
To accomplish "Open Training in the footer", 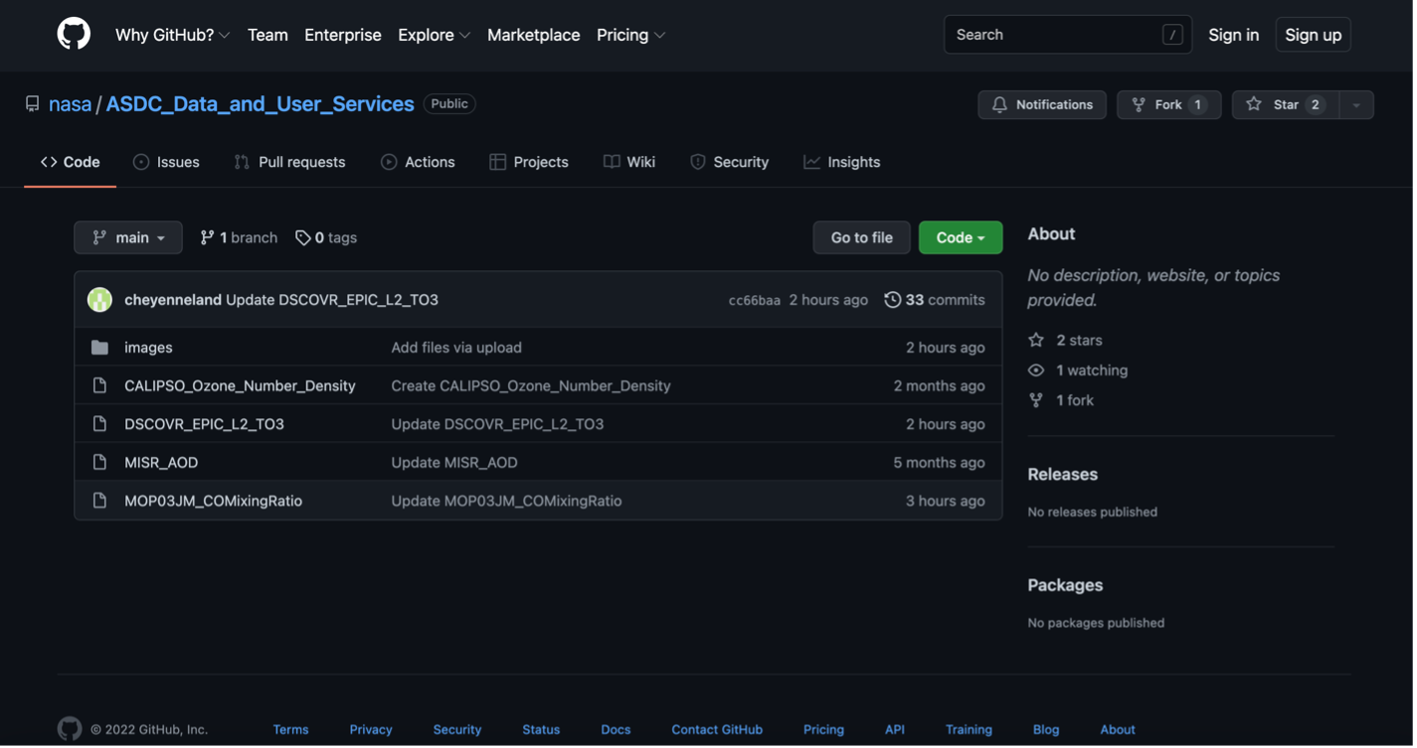I will point(969,729).
